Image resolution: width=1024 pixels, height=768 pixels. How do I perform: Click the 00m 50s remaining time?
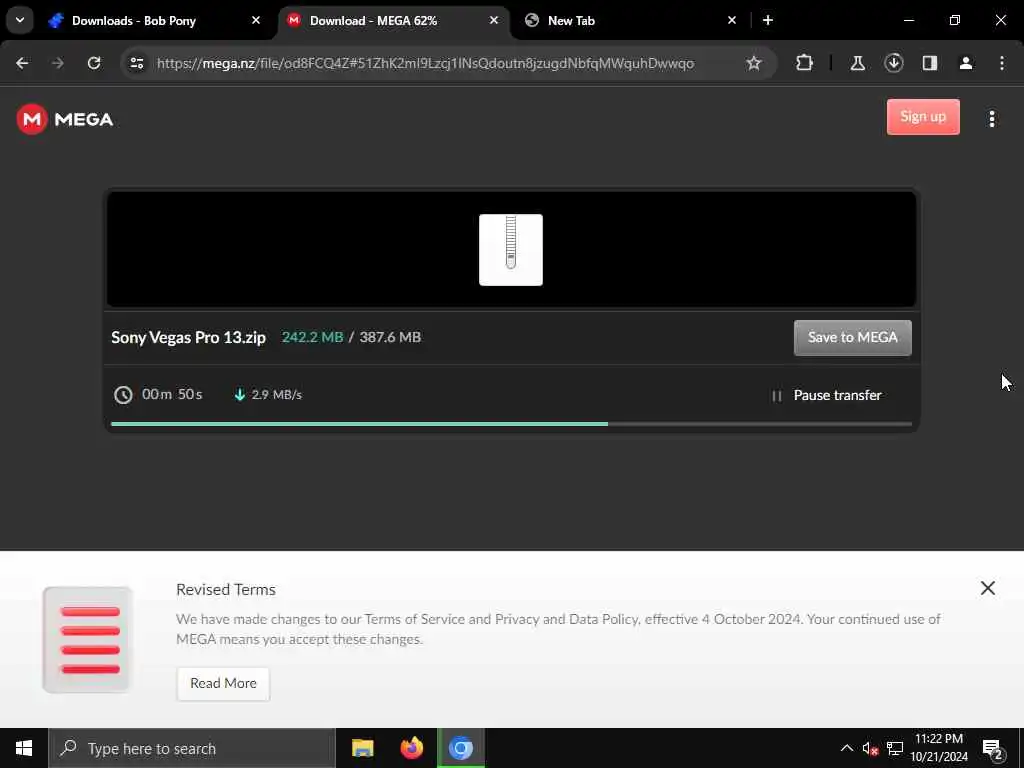pyautogui.click(x=172, y=394)
